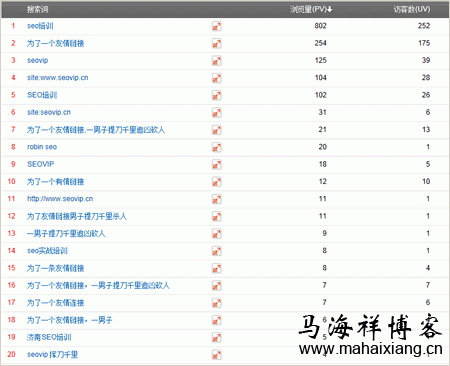Open the seo培训 keyword link in row 1
The height and width of the screenshot is (366, 450).
[40, 26]
